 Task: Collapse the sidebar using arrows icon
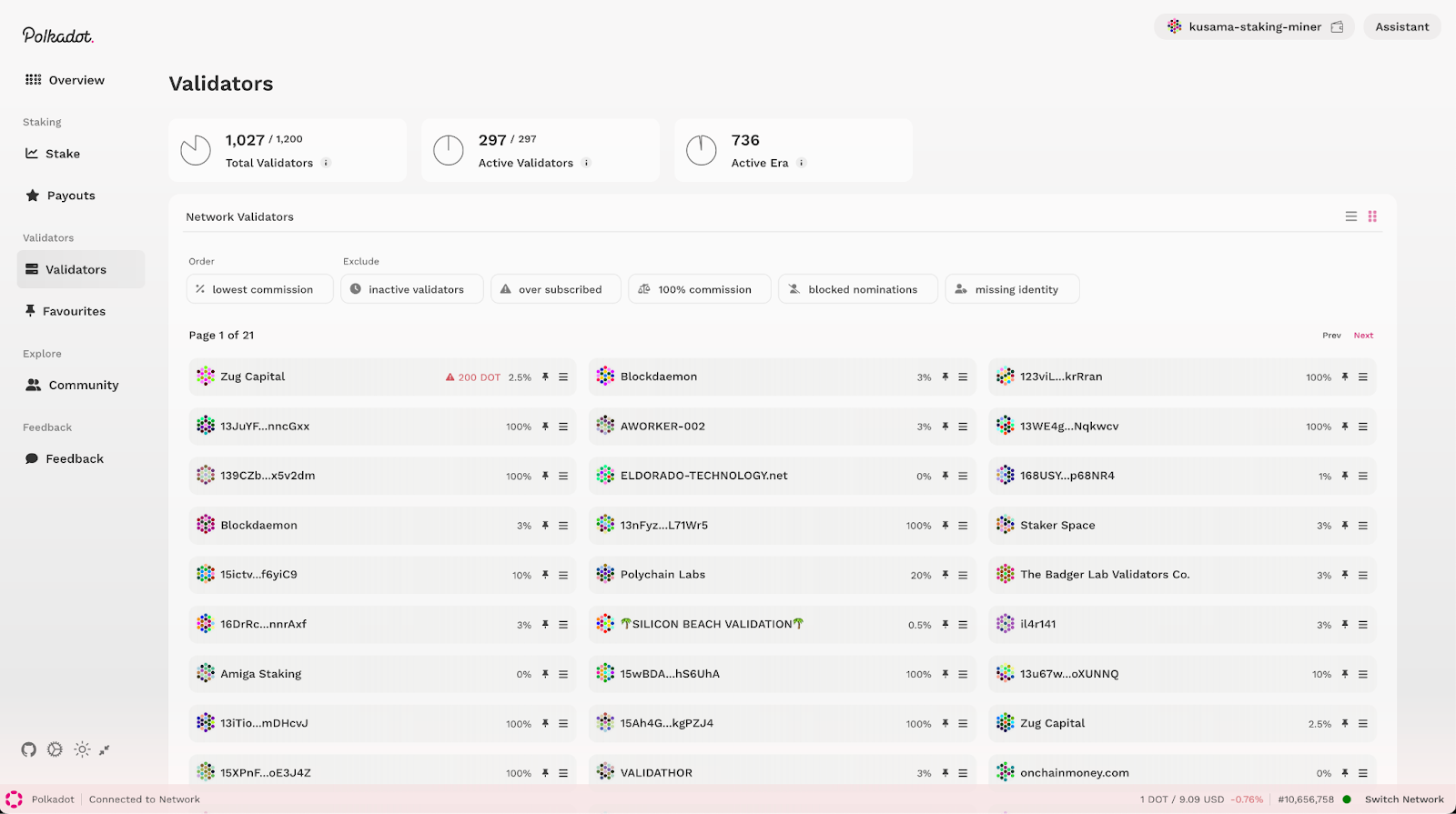coord(105,749)
